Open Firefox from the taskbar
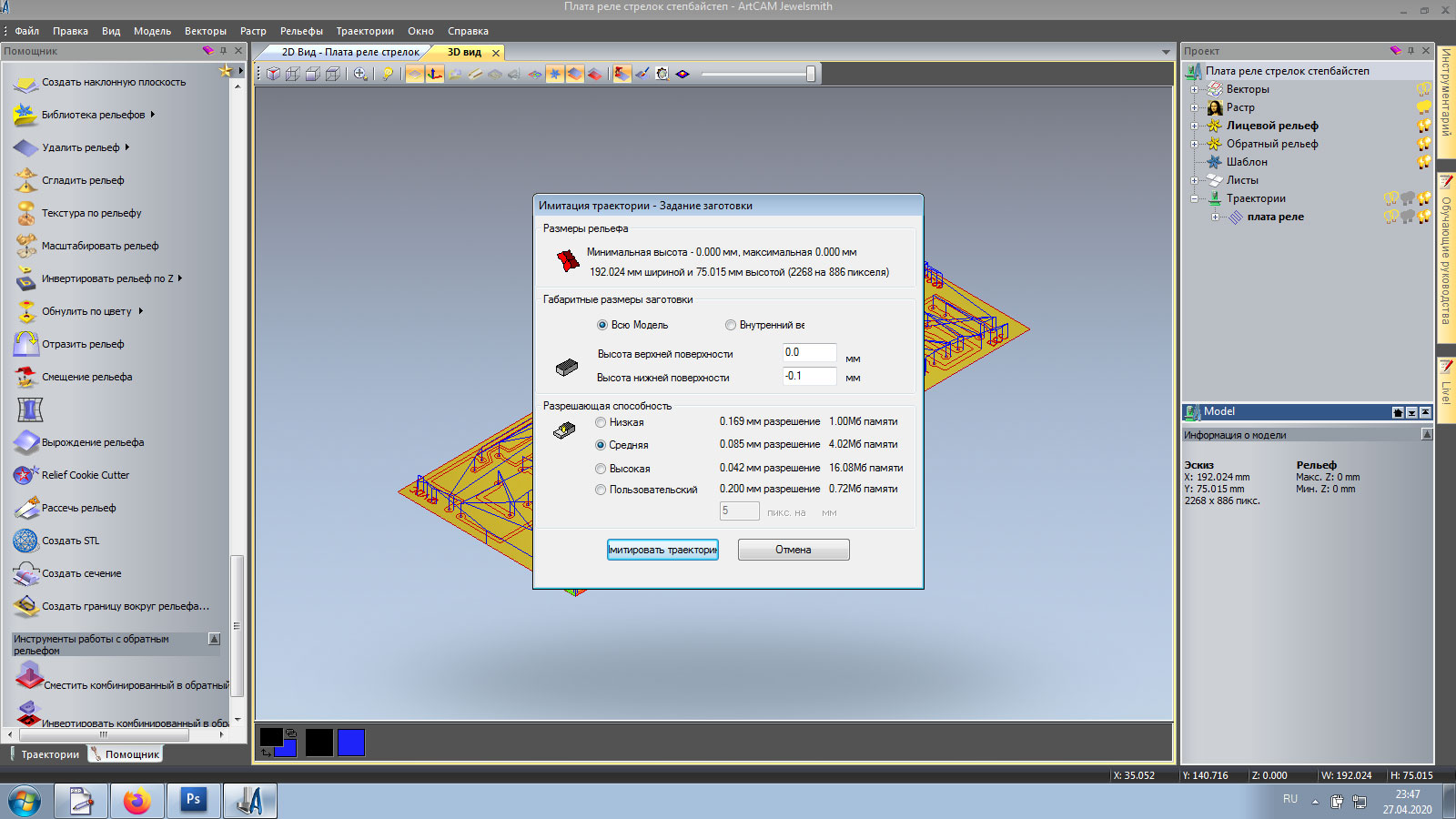This screenshot has height=819, width=1456. click(137, 801)
